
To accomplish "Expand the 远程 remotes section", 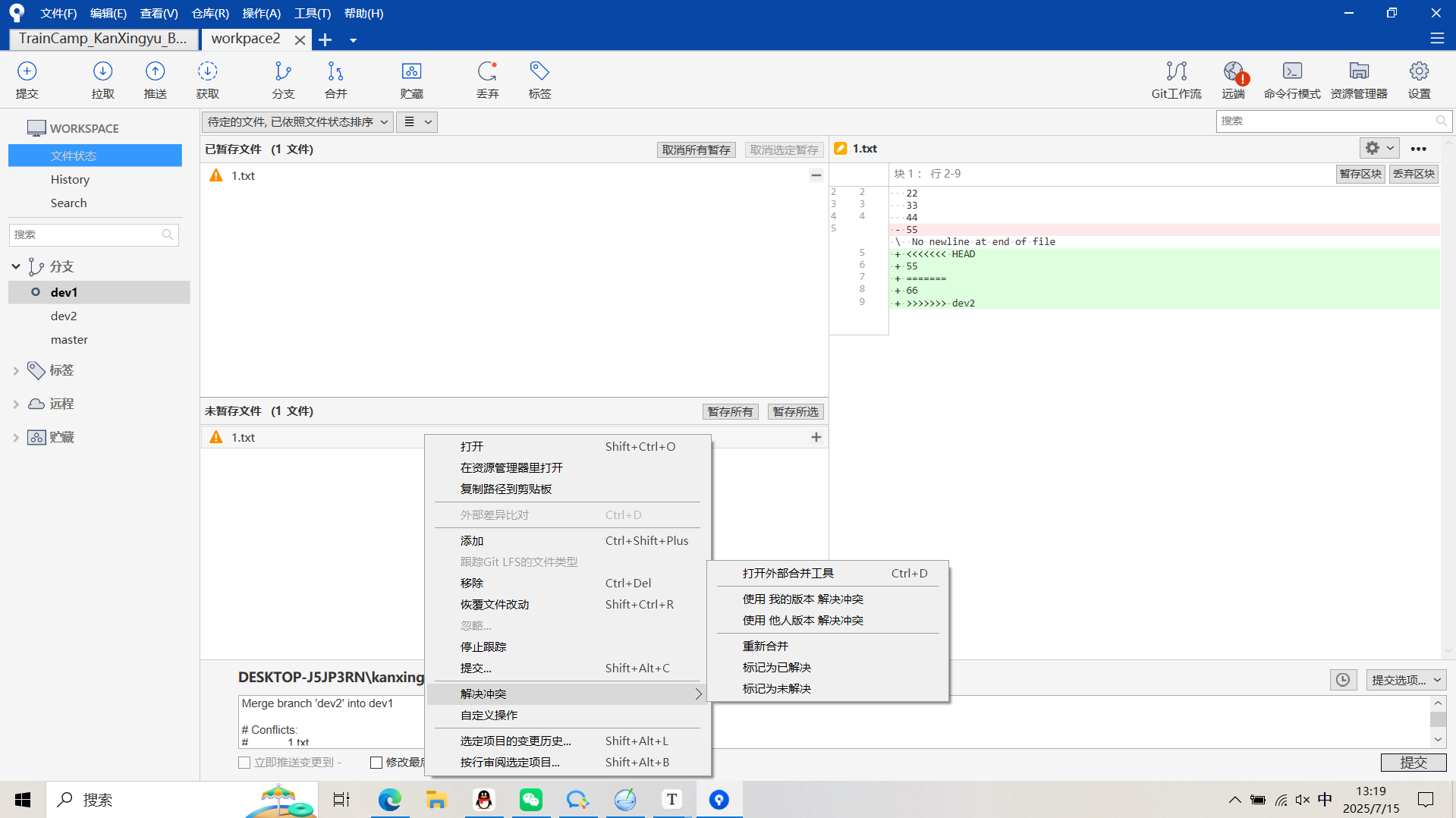I will coord(16,404).
